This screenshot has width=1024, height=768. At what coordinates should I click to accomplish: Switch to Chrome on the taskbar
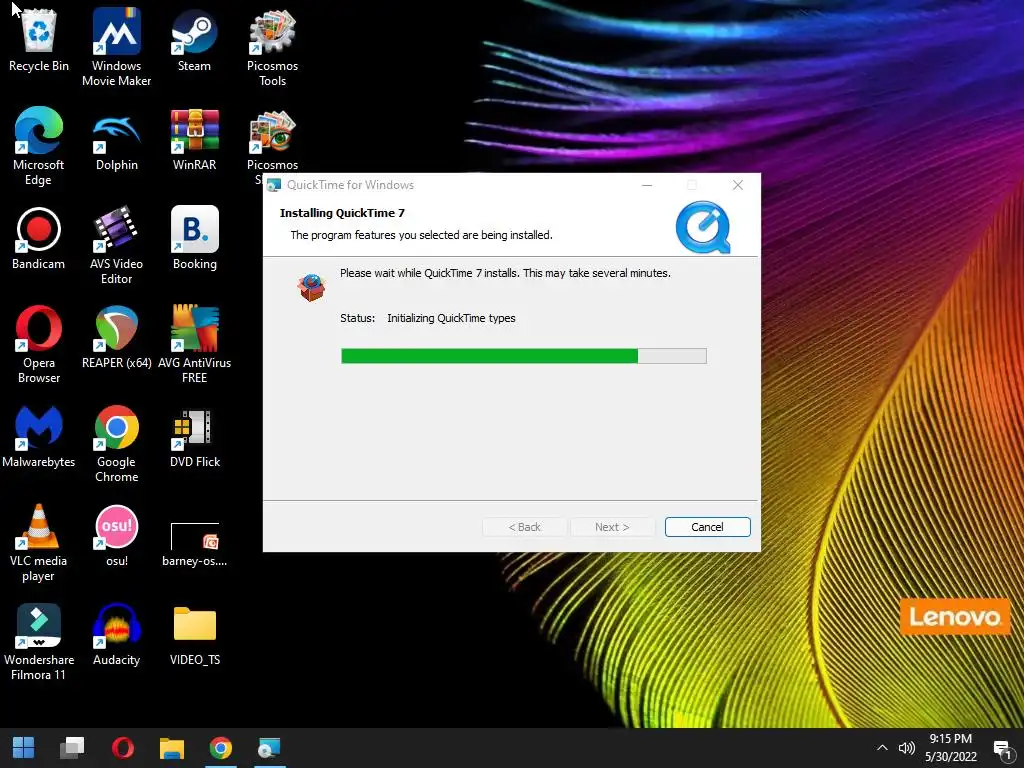point(221,748)
